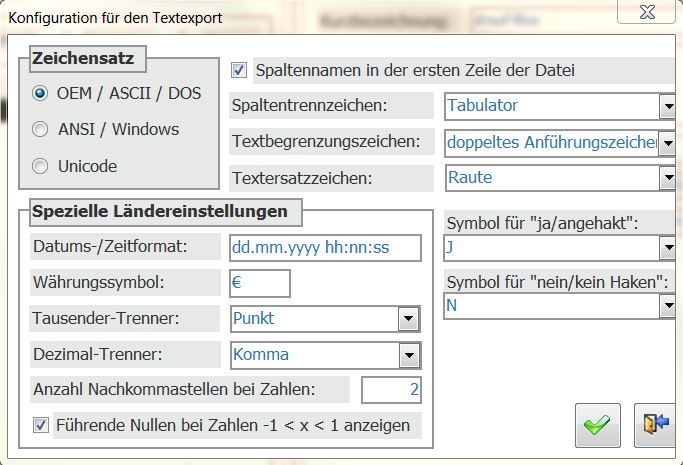683x465 pixels.
Task: Choose ANSI / Windows character set
Action: point(41,129)
